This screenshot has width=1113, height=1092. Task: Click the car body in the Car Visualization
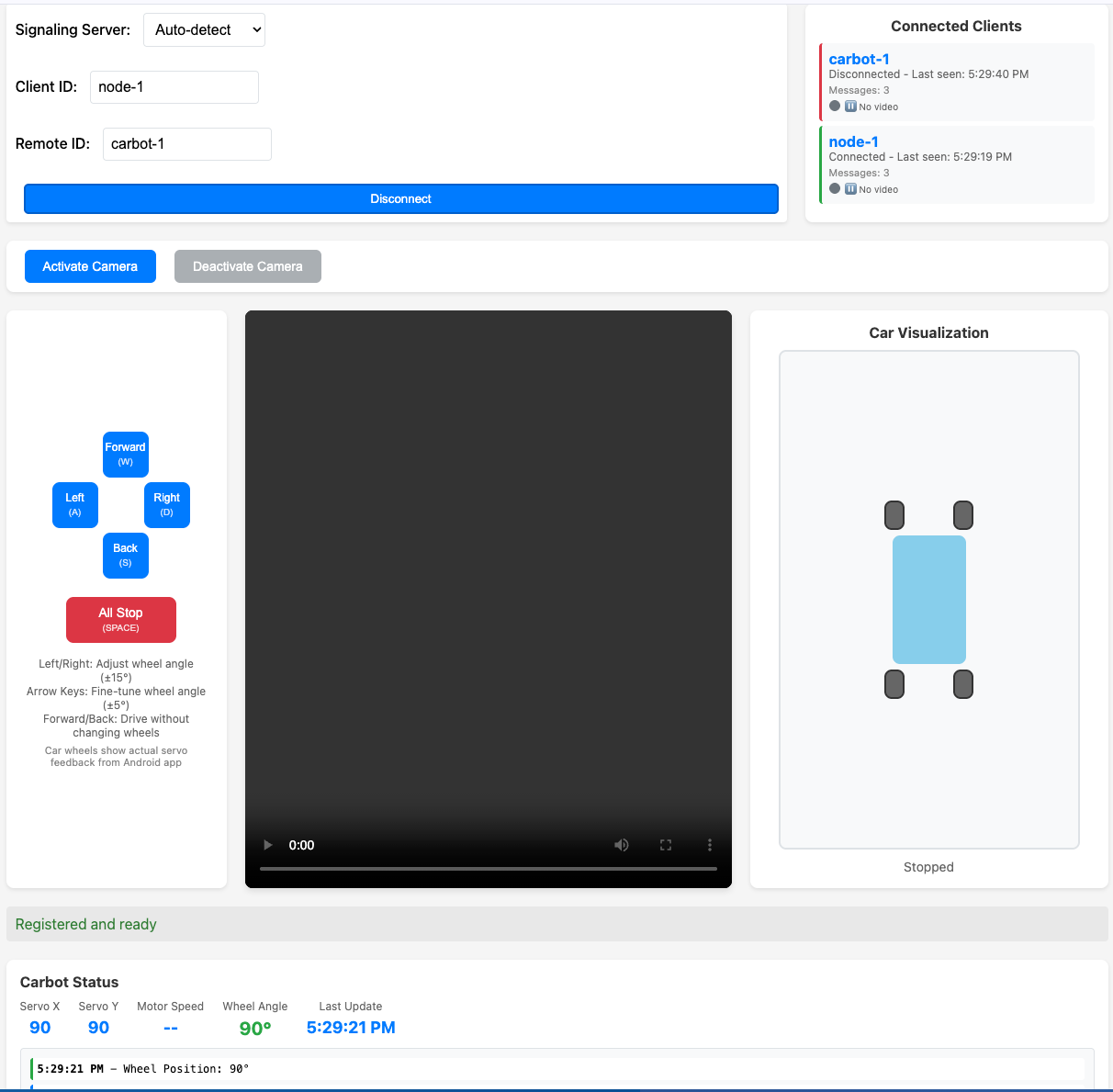click(928, 600)
